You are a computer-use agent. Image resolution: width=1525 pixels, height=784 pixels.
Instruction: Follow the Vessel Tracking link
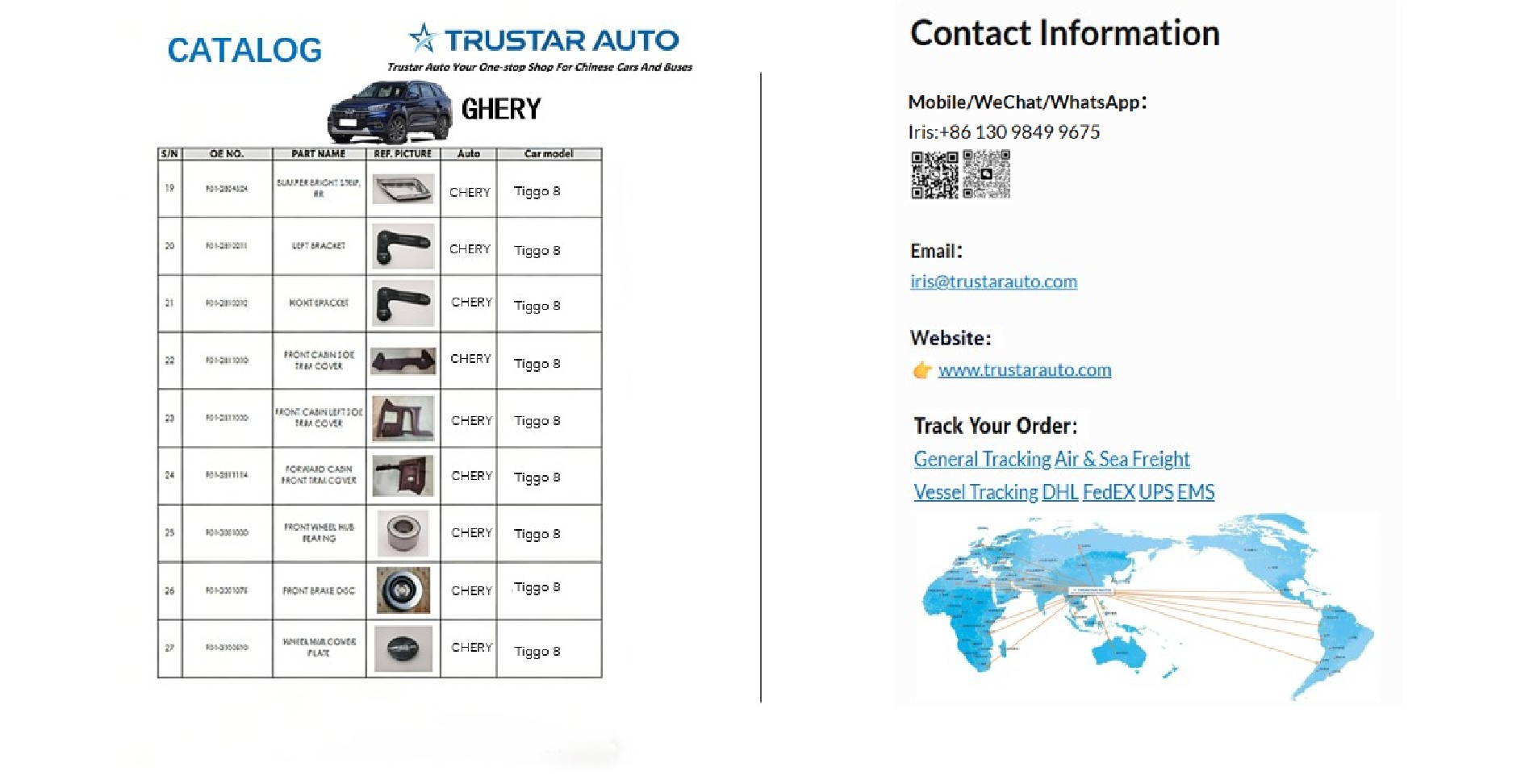pyautogui.click(x=976, y=492)
